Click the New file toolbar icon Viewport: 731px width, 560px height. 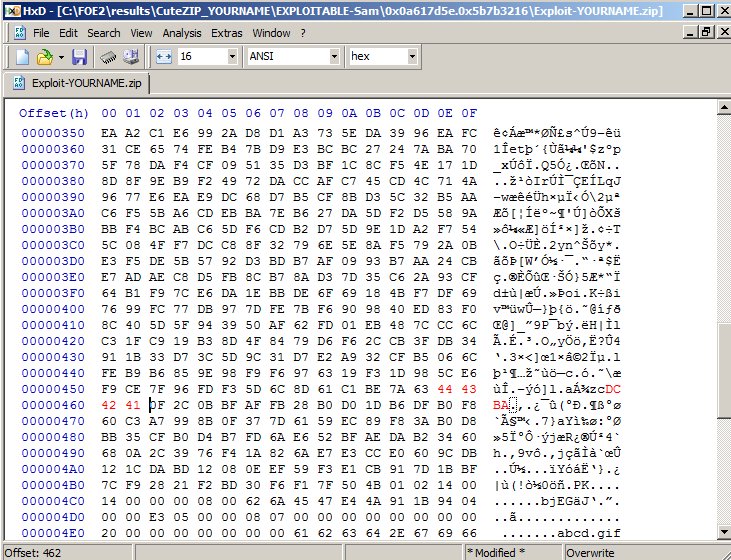pyautogui.click(x=22, y=57)
